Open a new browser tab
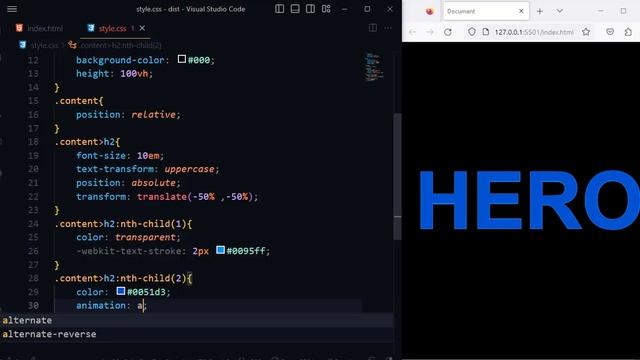 (x=540, y=11)
